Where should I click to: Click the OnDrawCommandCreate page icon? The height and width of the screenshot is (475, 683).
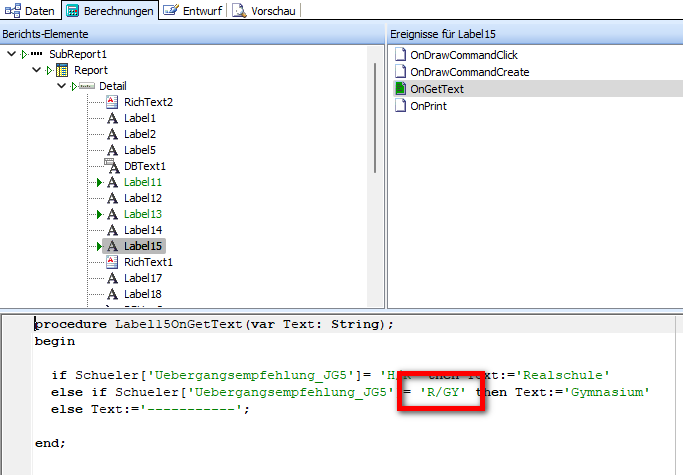point(400,71)
